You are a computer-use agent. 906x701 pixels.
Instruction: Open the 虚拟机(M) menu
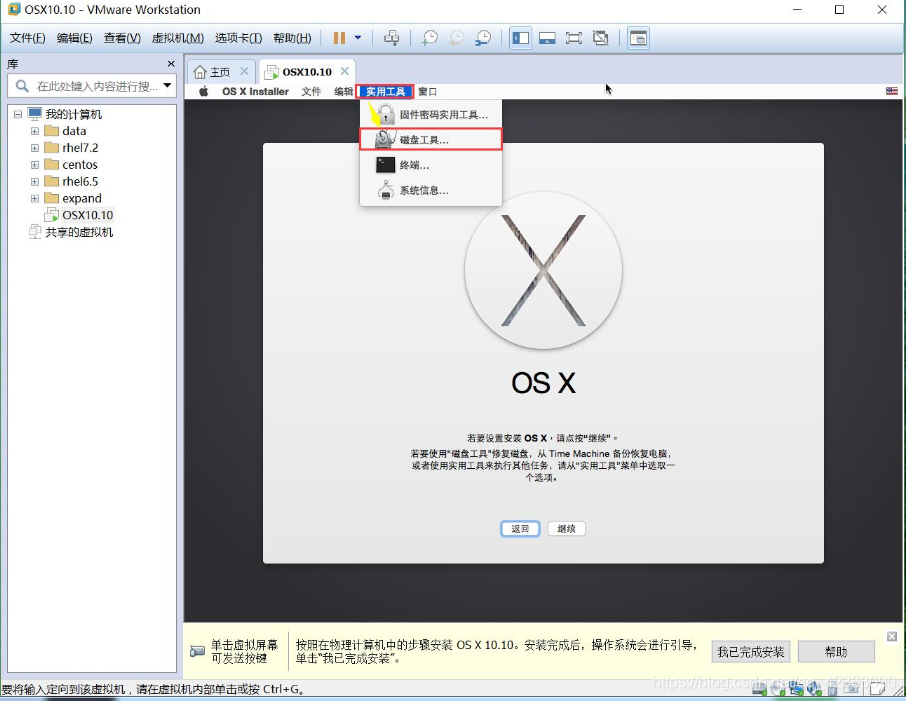click(x=177, y=38)
